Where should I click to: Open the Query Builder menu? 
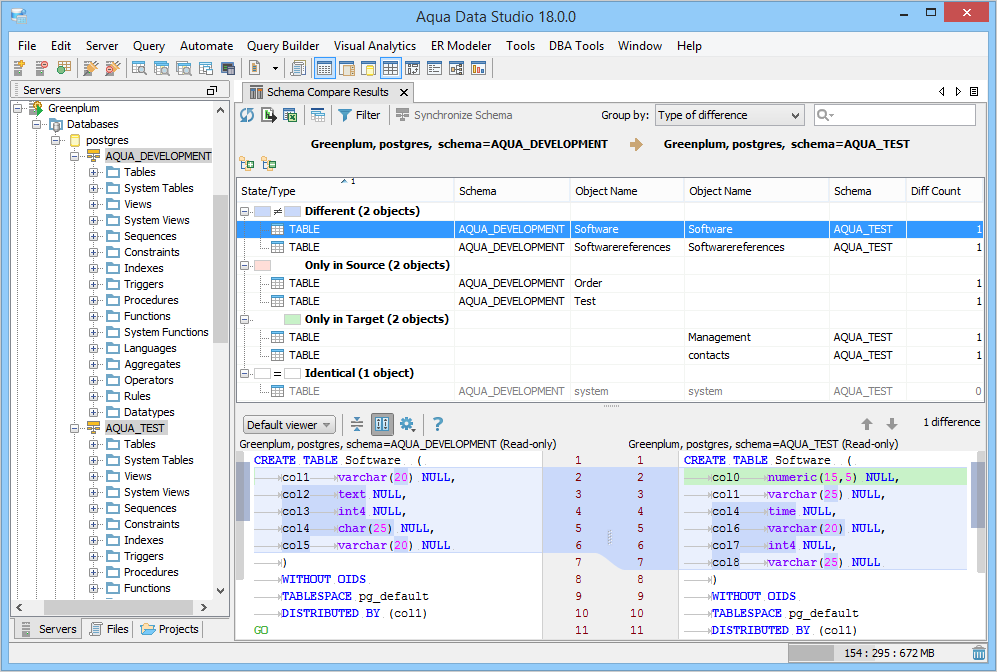(x=283, y=46)
